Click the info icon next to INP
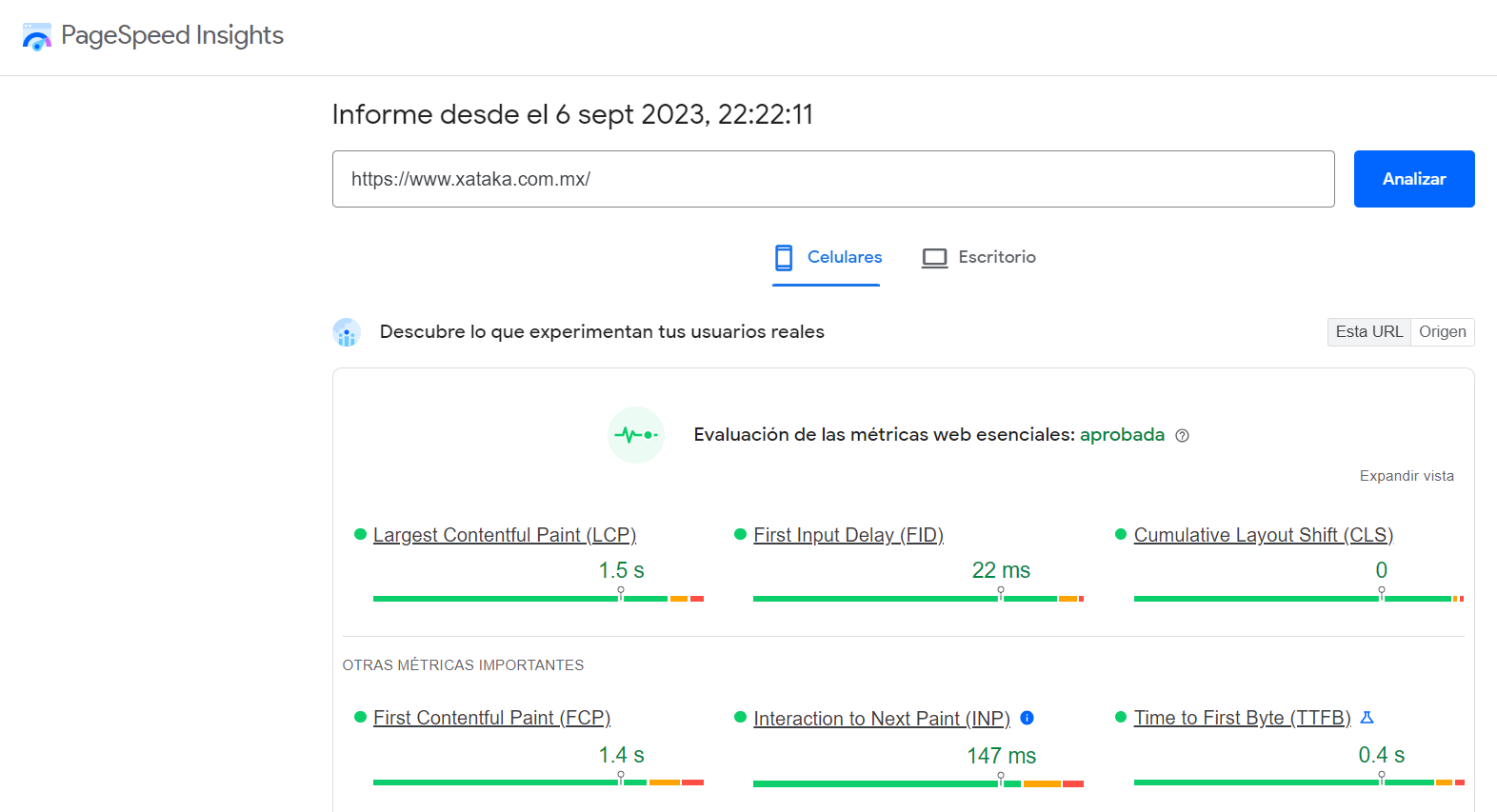This screenshot has height=812, width=1497. pyautogui.click(x=1028, y=718)
